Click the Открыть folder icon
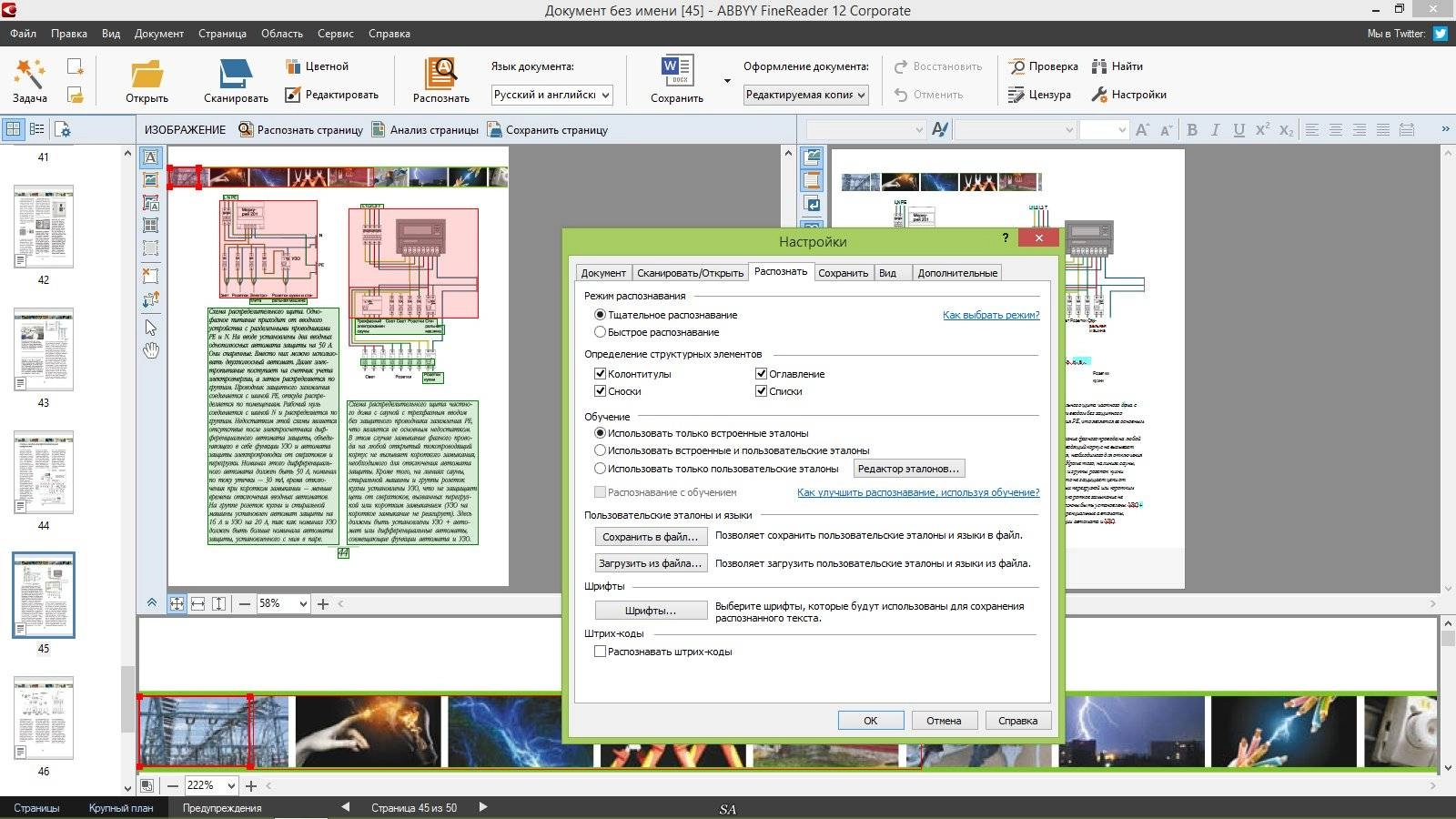This screenshot has width=1456, height=819. coord(147,74)
